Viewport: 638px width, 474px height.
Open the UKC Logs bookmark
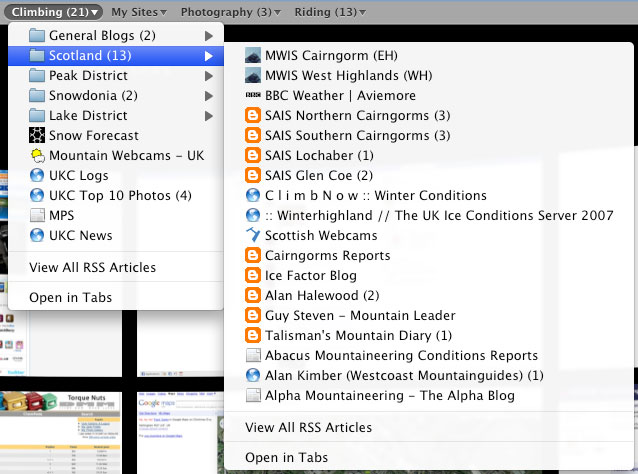pos(116,175)
